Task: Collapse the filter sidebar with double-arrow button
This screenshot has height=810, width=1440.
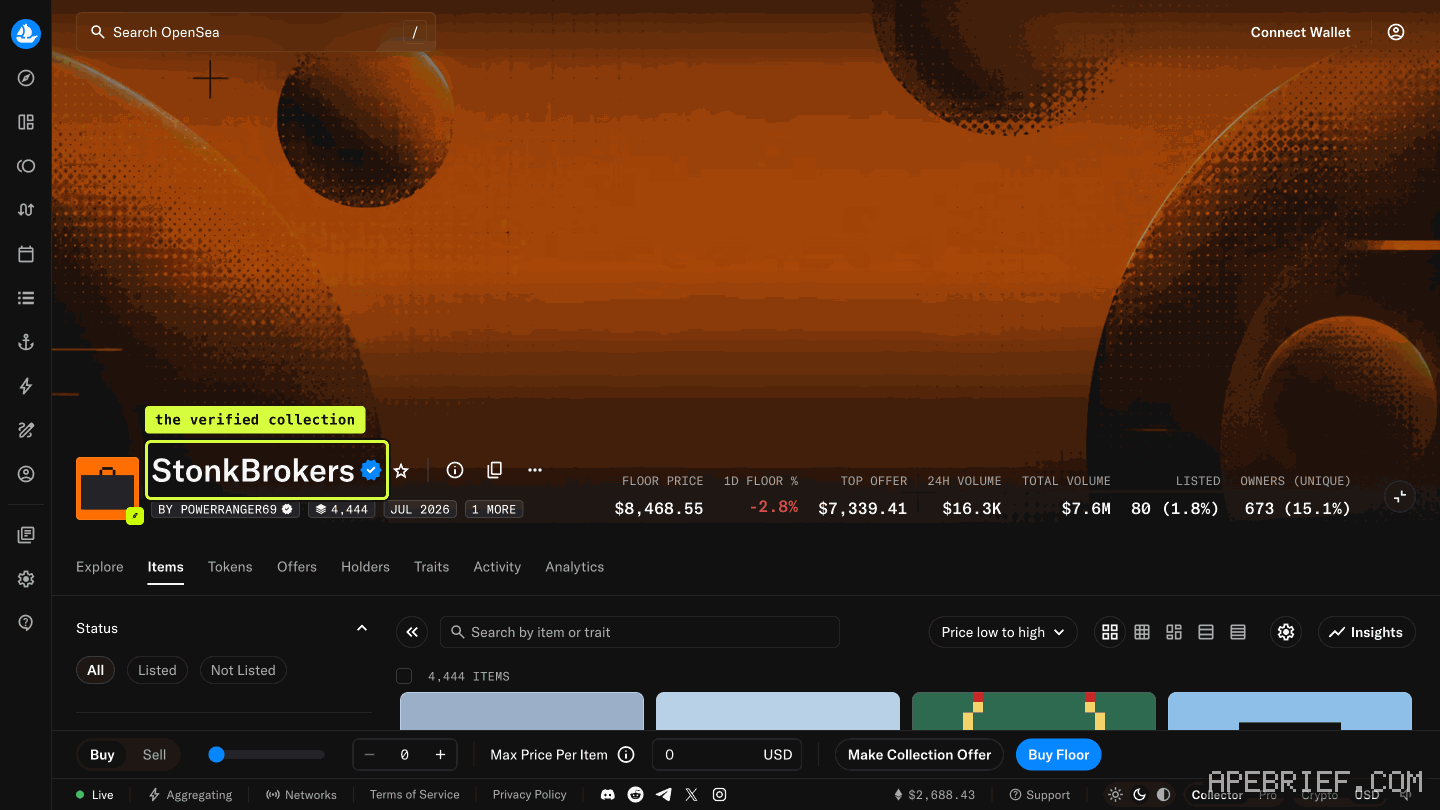Action: click(x=412, y=632)
